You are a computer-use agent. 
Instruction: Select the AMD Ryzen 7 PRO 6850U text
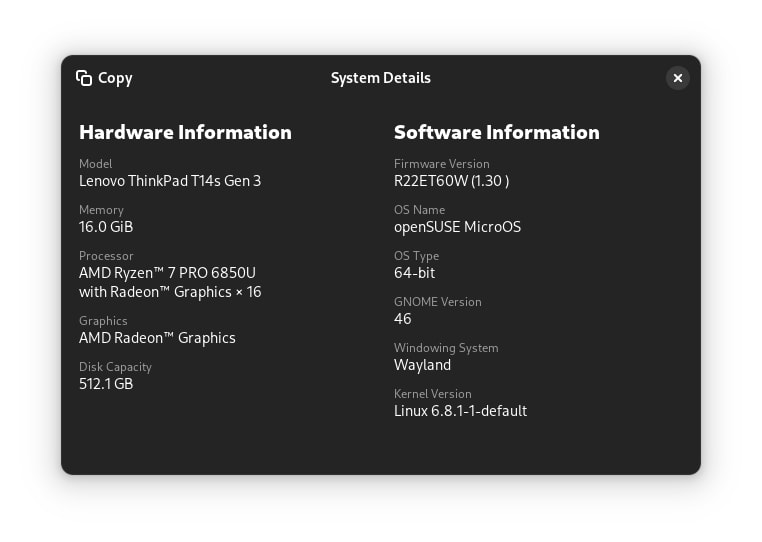167,273
